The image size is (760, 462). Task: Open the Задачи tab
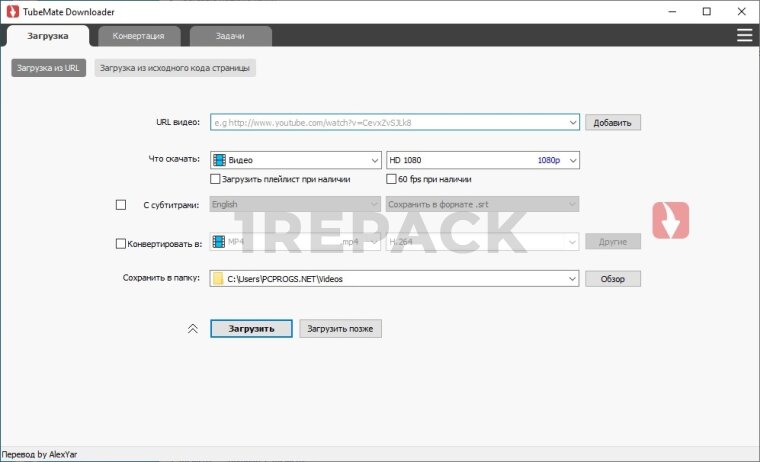point(230,36)
